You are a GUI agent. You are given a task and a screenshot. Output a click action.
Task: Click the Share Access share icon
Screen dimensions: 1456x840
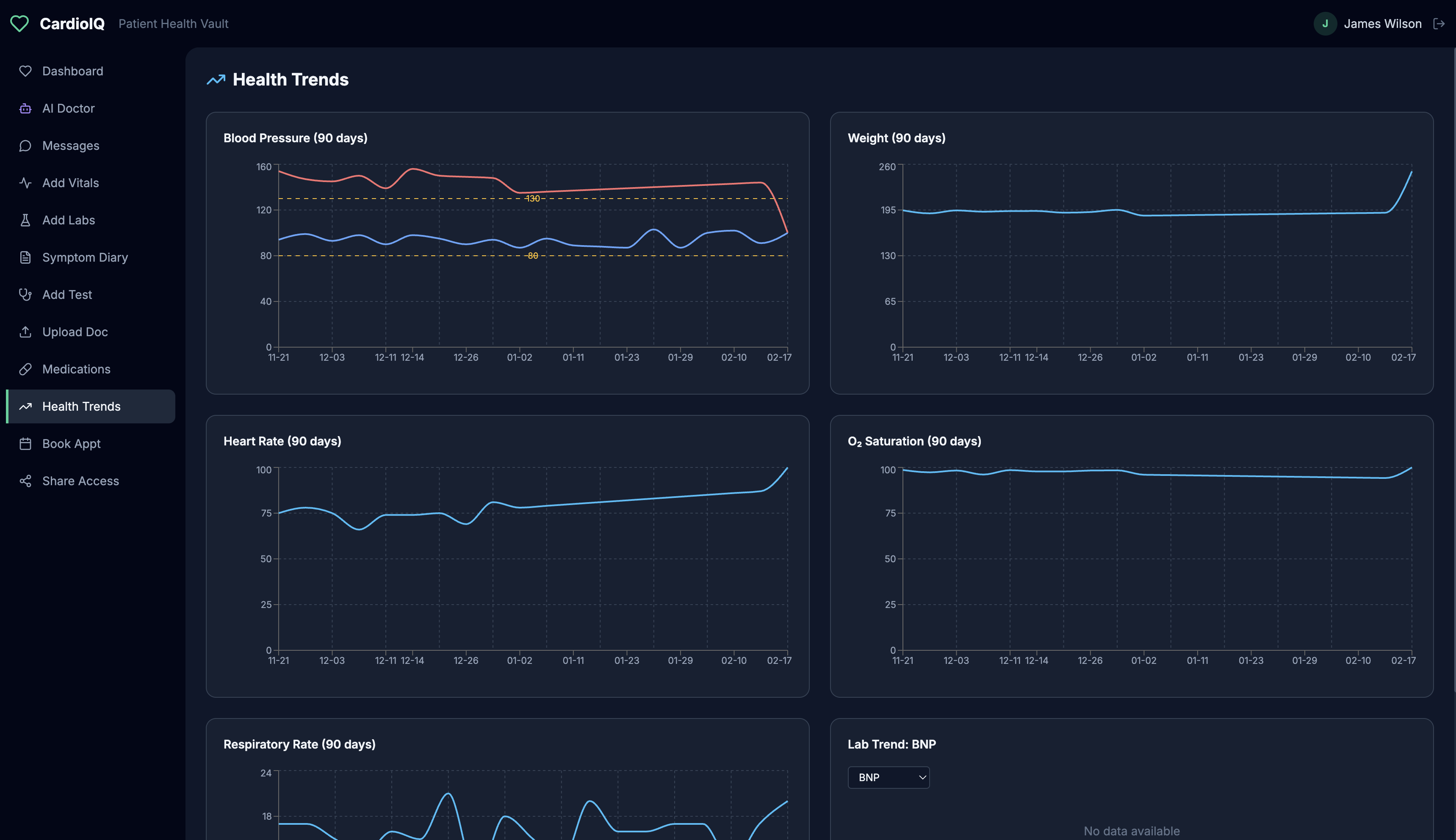click(25, 481)
